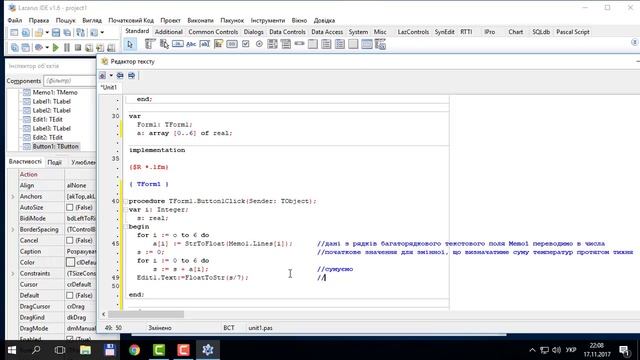Click the УКР language indicator
640x360 pixels.
click(x=571, y=350)
